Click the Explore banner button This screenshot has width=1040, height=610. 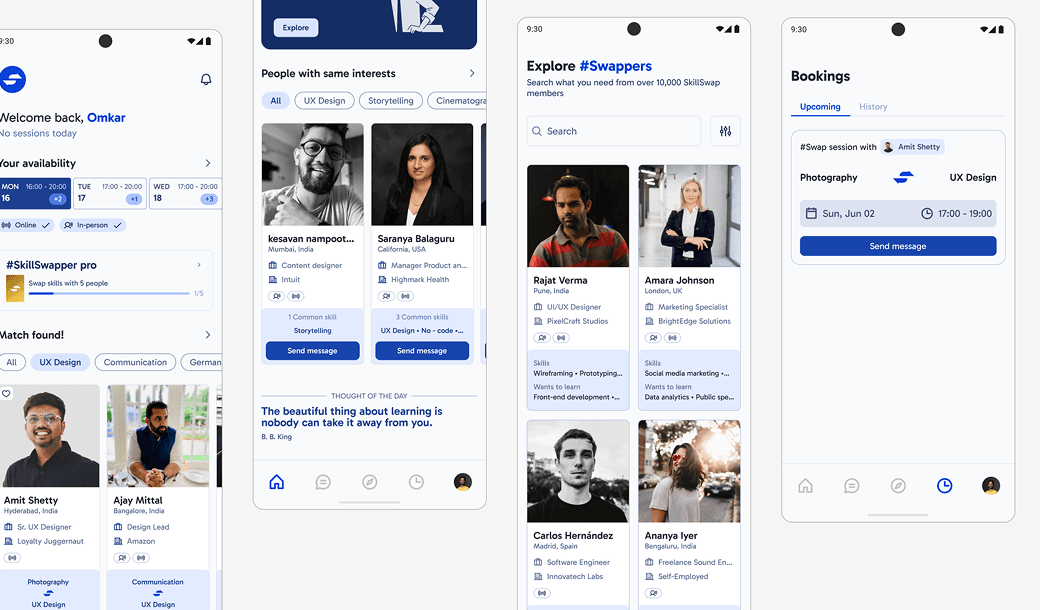[x=296, y=28]
